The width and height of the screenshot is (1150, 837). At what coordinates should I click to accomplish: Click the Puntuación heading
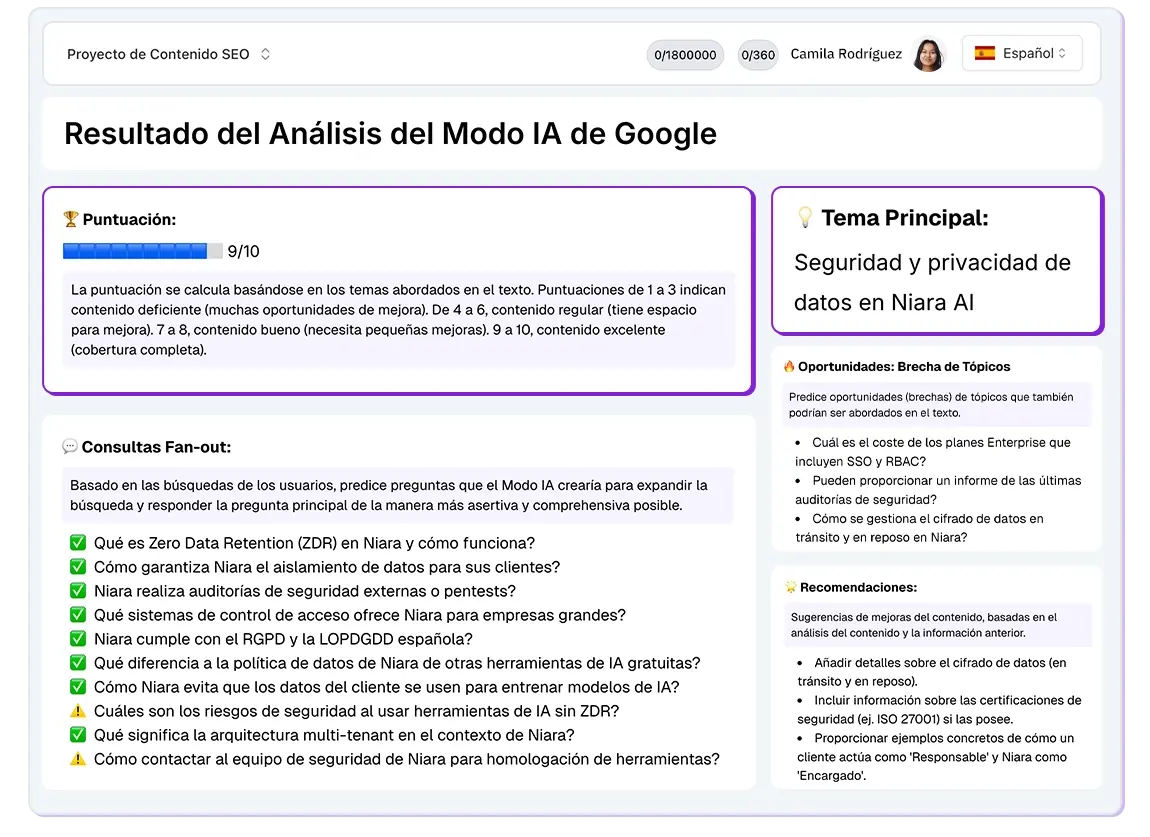tap(129, 219)
